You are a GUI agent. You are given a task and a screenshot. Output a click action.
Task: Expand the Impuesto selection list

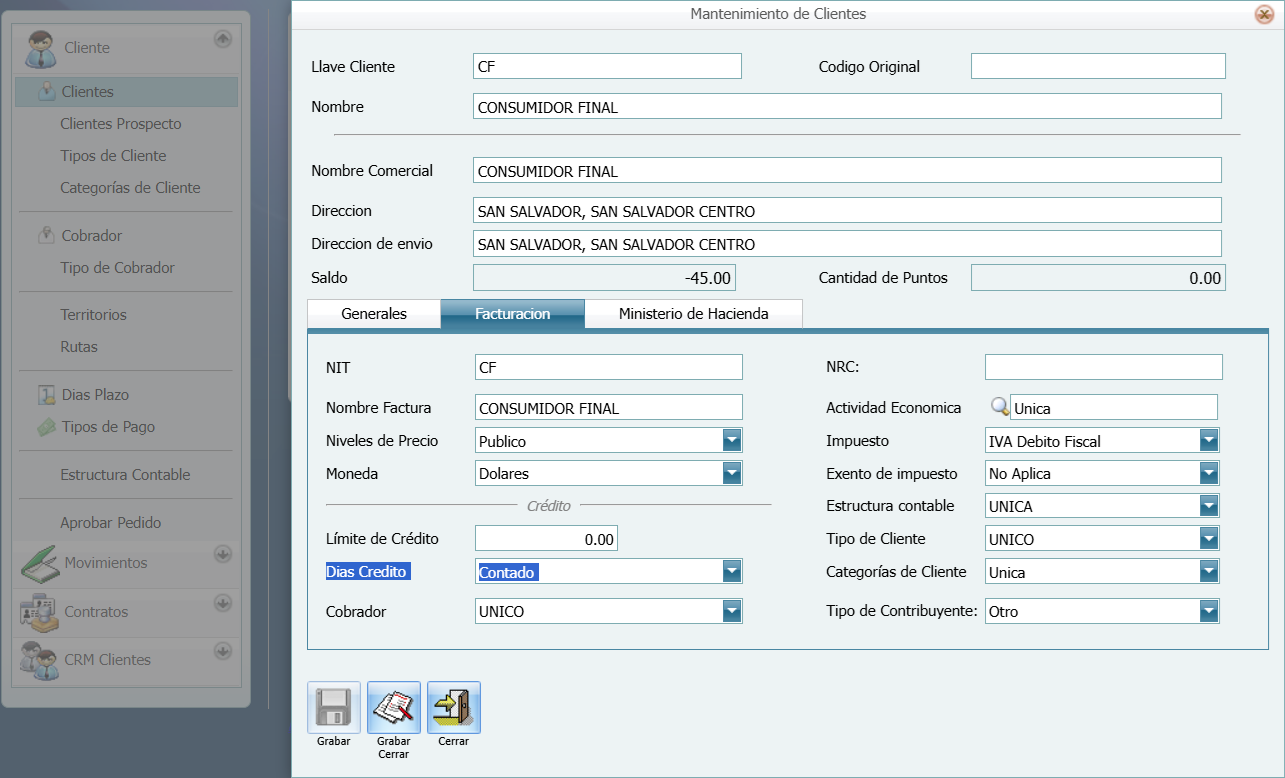click(x=1209, y=440)
